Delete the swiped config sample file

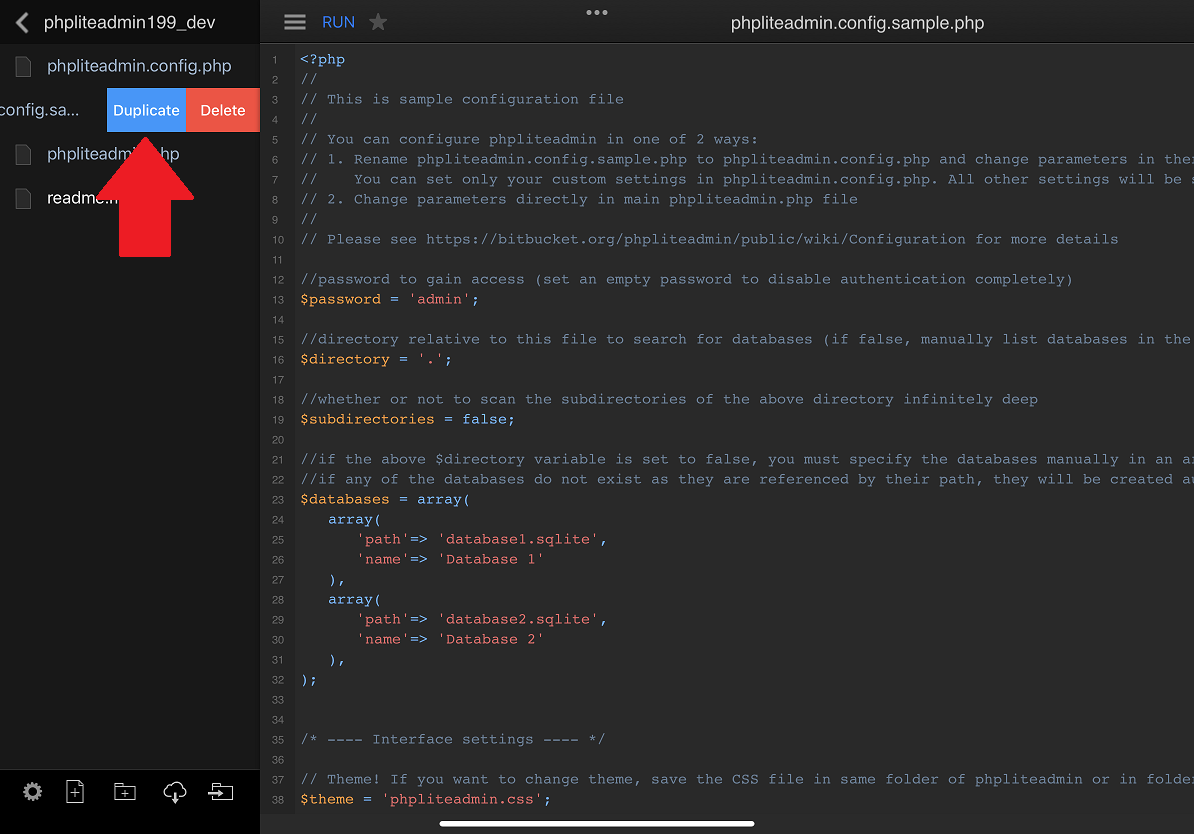pos(222,110)
